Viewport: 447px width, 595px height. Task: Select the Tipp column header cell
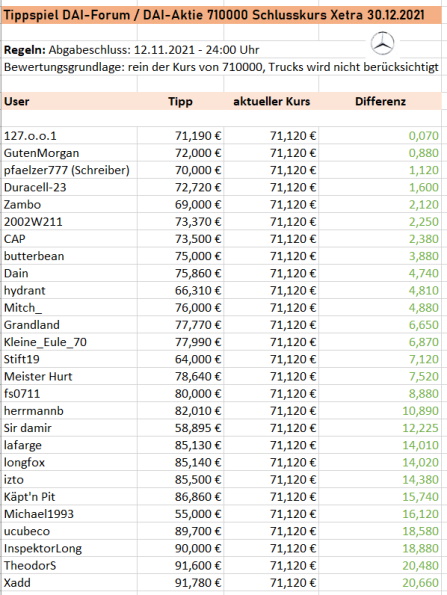[180, 101]
